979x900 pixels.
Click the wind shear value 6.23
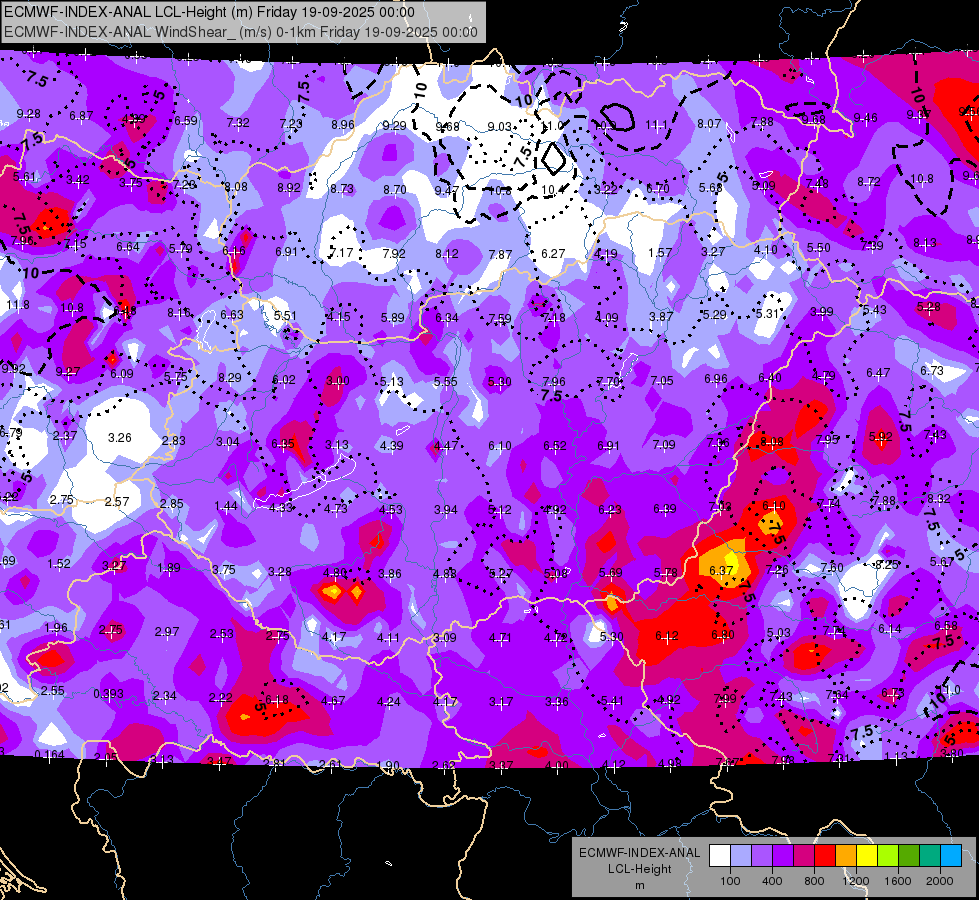tap(610, 510)
